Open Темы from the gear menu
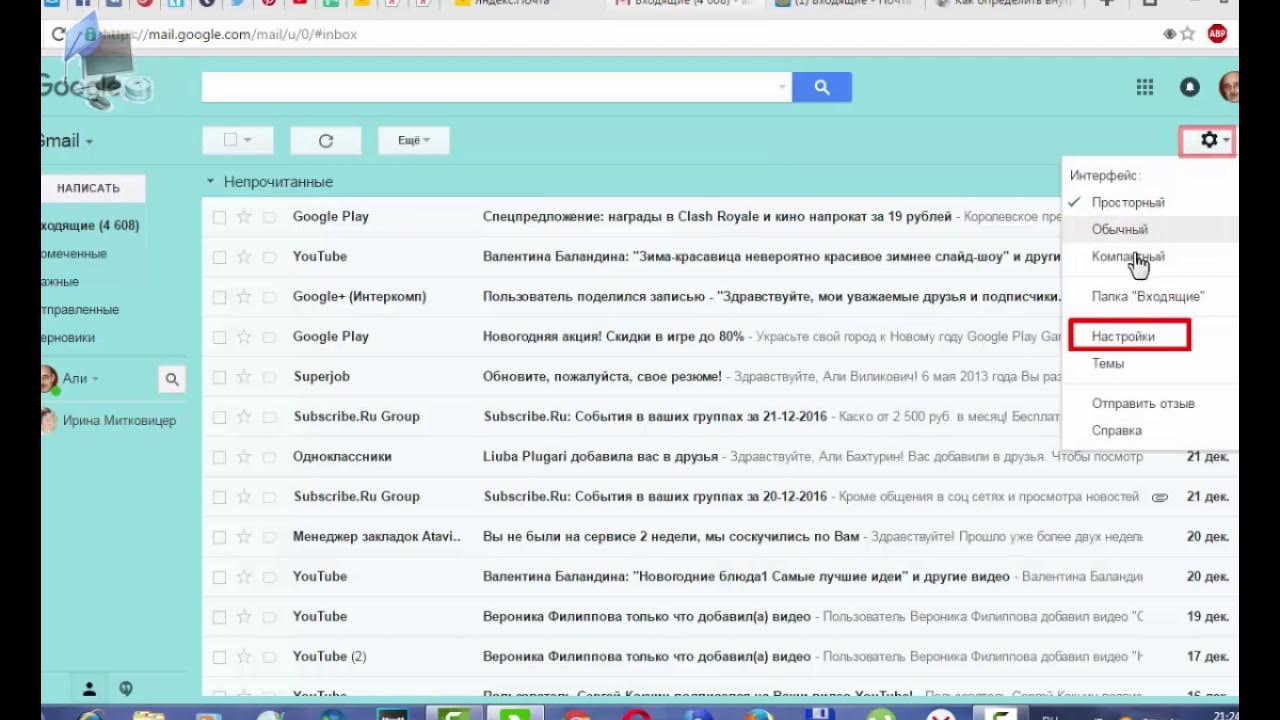This screenshot has height=720, width=1280. click(x=1108, y=363)
